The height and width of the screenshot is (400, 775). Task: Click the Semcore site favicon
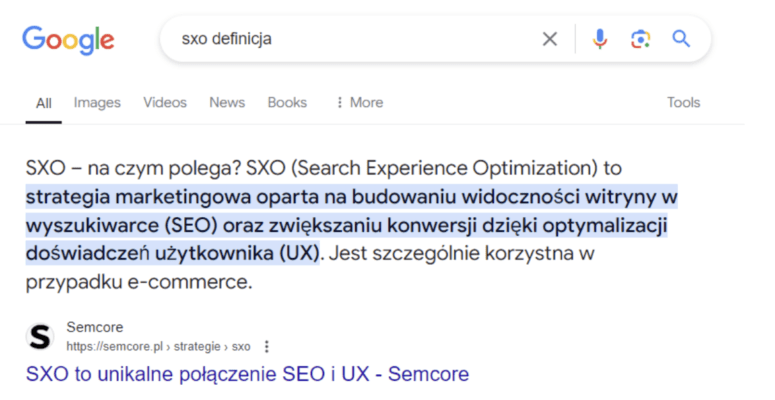40,336
